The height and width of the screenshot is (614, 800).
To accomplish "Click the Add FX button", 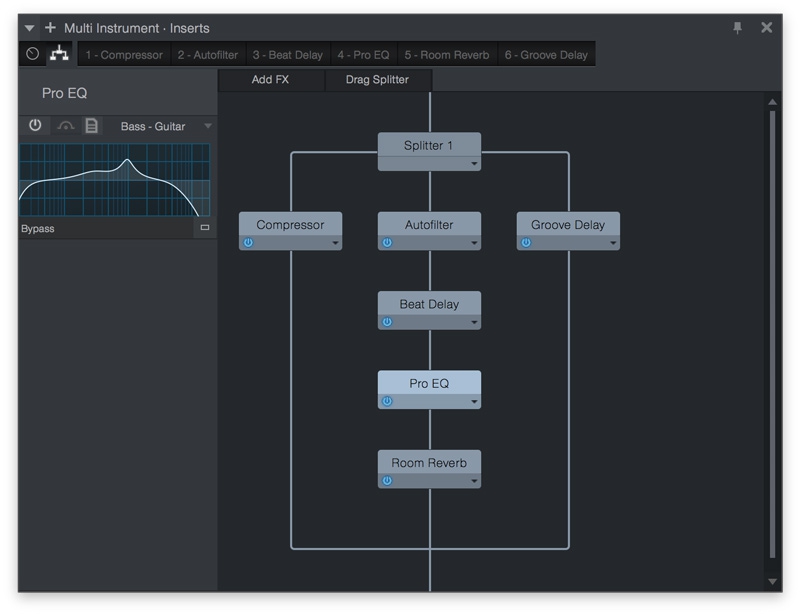I will [x=270, y=80].
